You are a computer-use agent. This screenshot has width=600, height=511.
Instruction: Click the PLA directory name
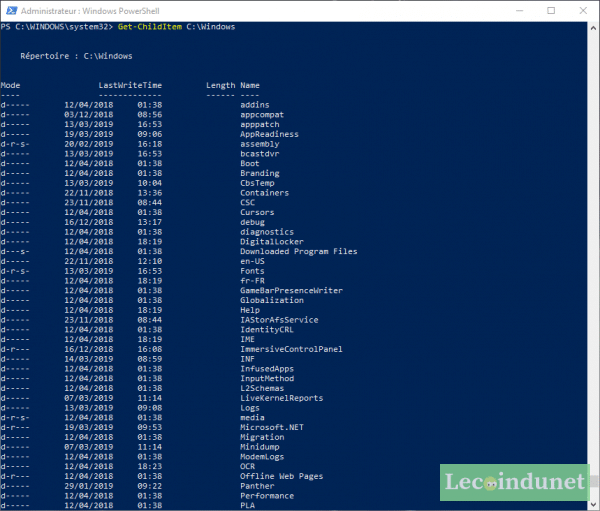click(x=248, y=506)
